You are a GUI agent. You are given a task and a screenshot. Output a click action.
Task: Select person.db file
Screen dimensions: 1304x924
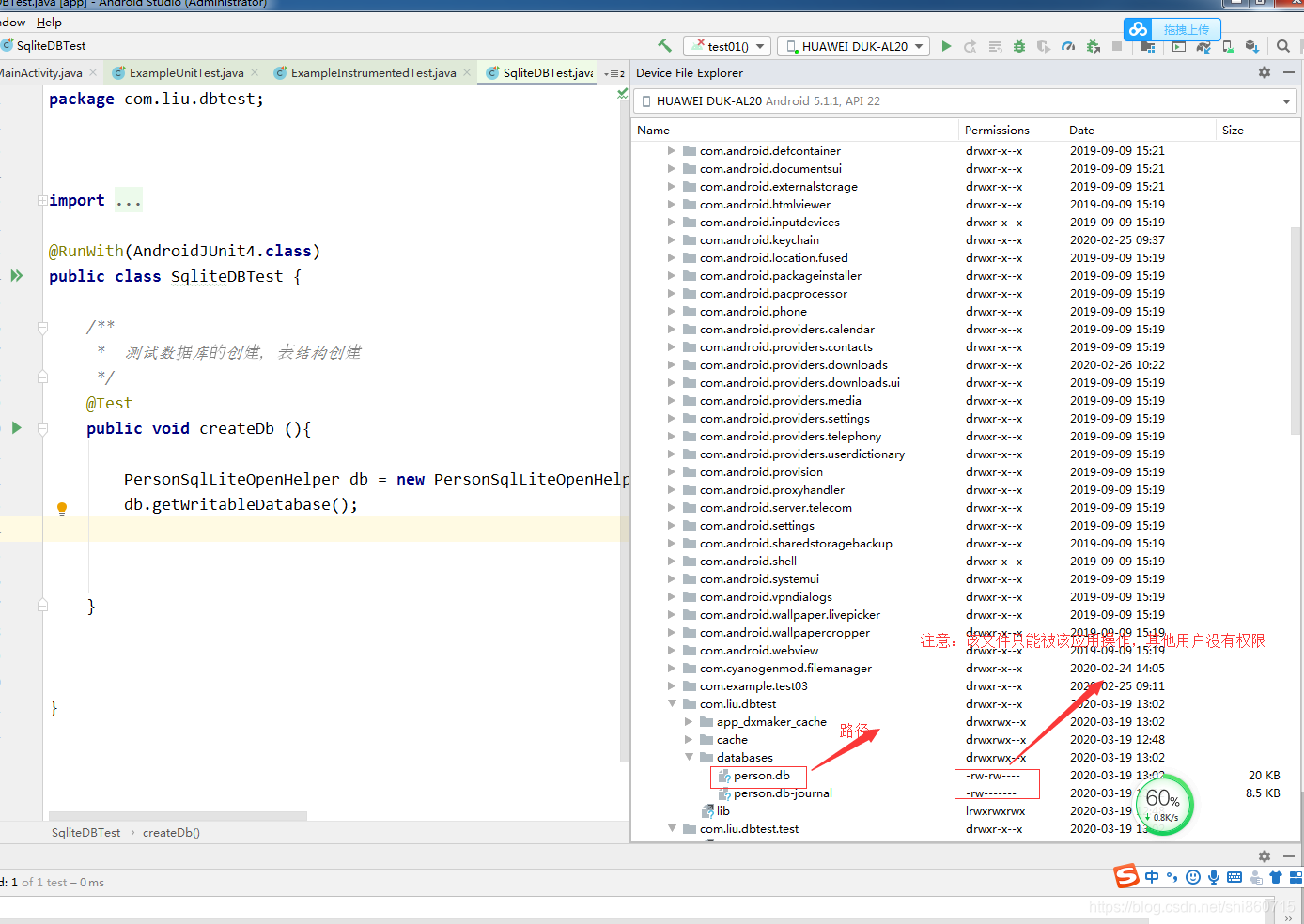tap(761, 776)
